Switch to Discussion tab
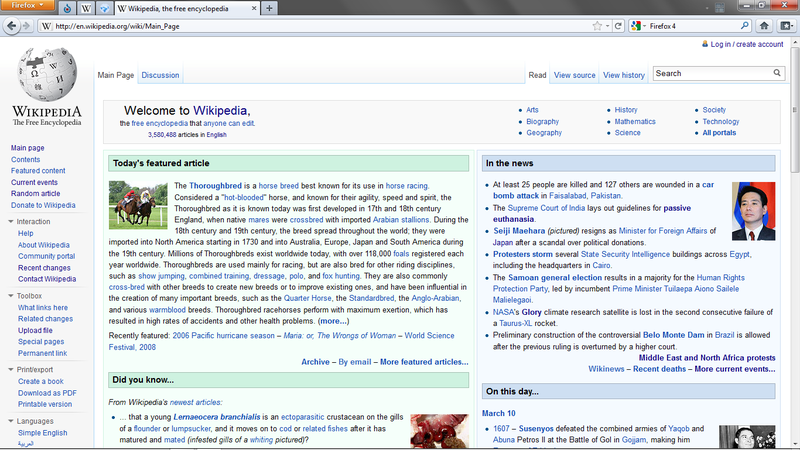Viewport: 800px width, 450px height. 160,75
